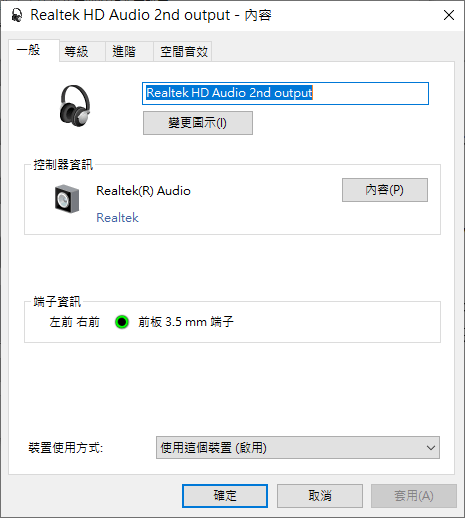Open controller 內容(P) button

[385, 190]
